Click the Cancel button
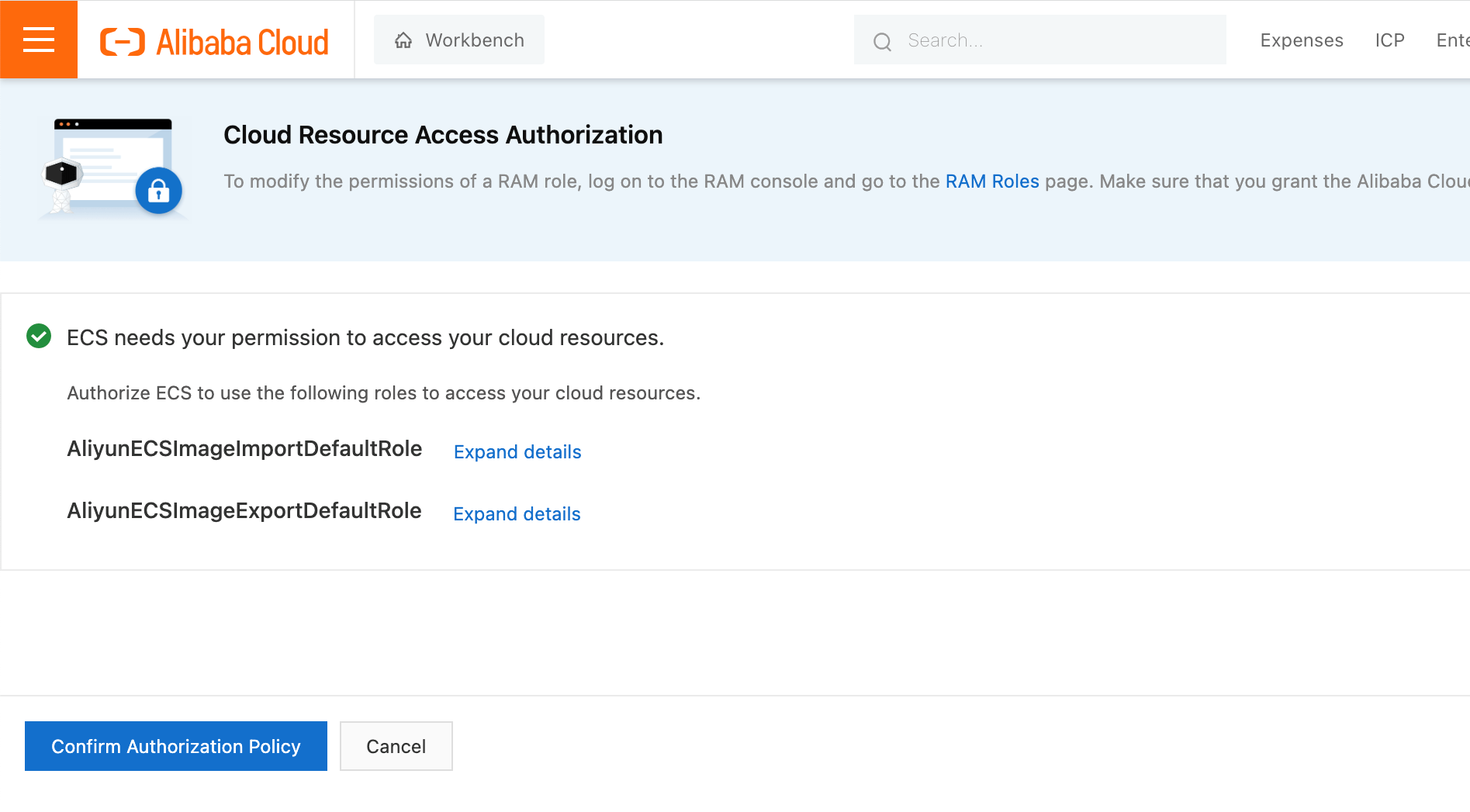The width and height of the screenshot is (1470, 812). tap(396, 746)
